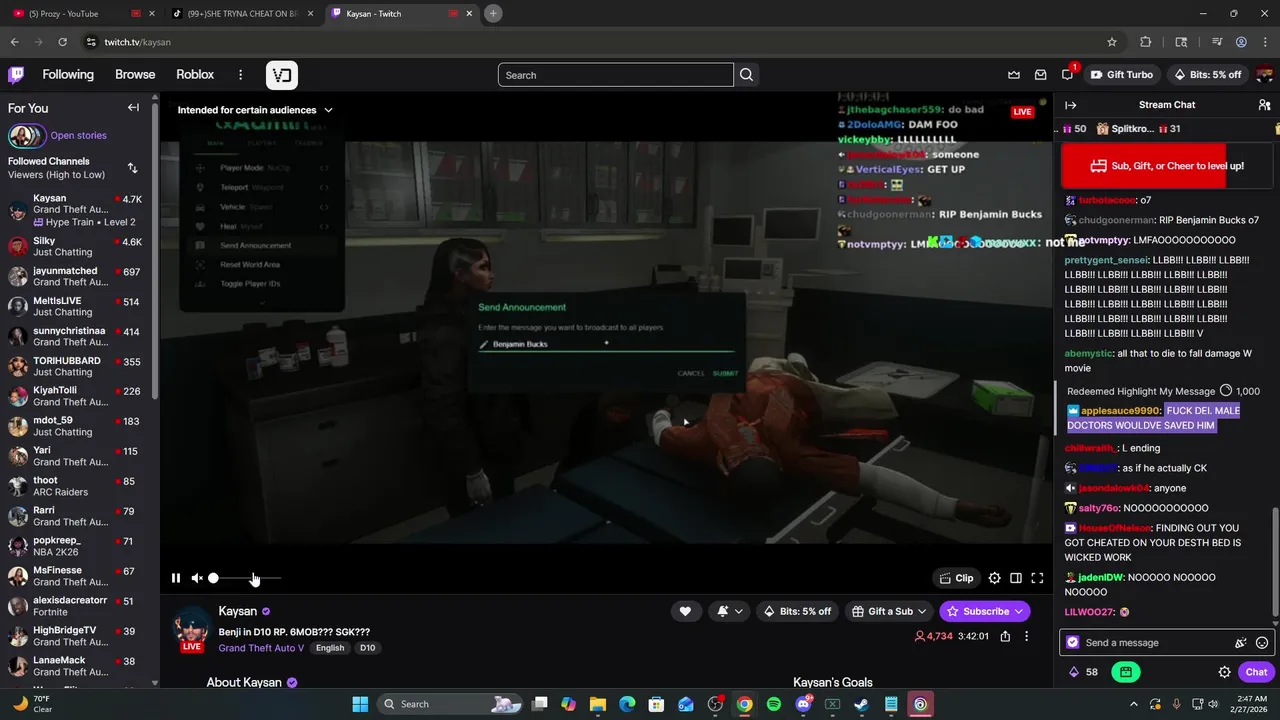Switch to 'SHE TRYNA CHEAT' TikTok tab
The image size is (1280, 720).
[244, 14]
